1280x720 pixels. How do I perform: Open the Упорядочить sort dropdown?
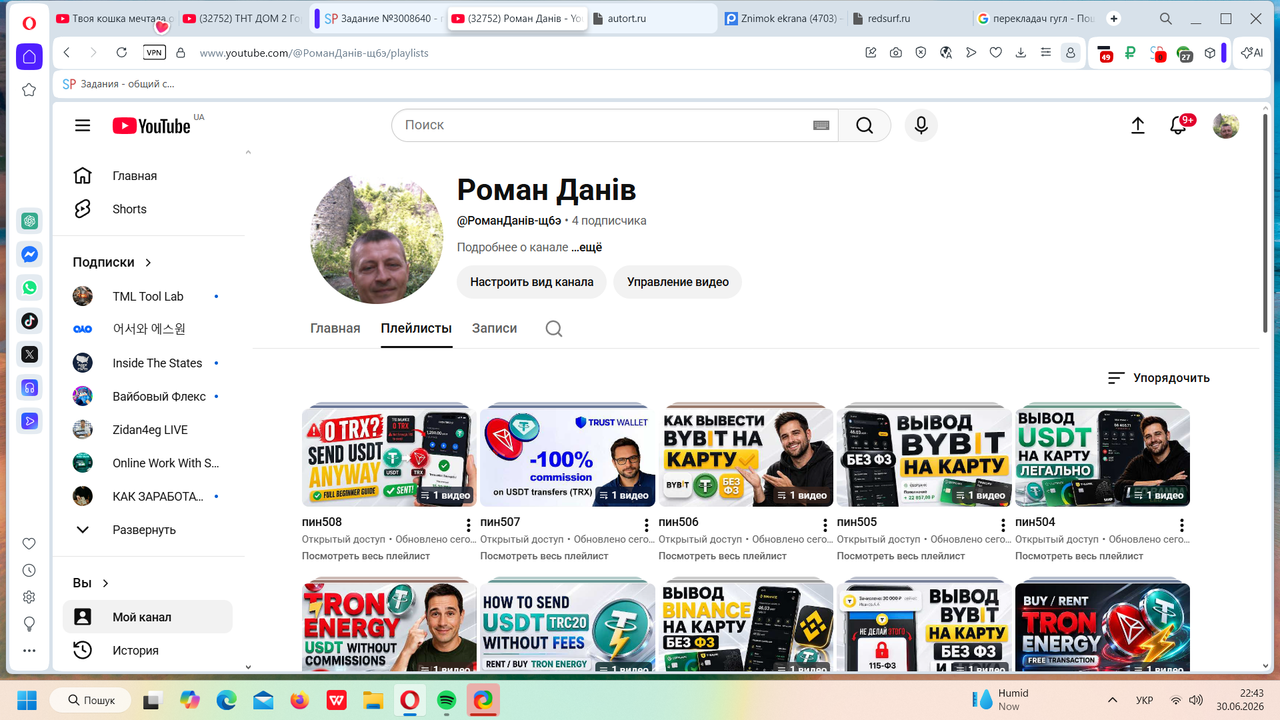click(1158, 378)
